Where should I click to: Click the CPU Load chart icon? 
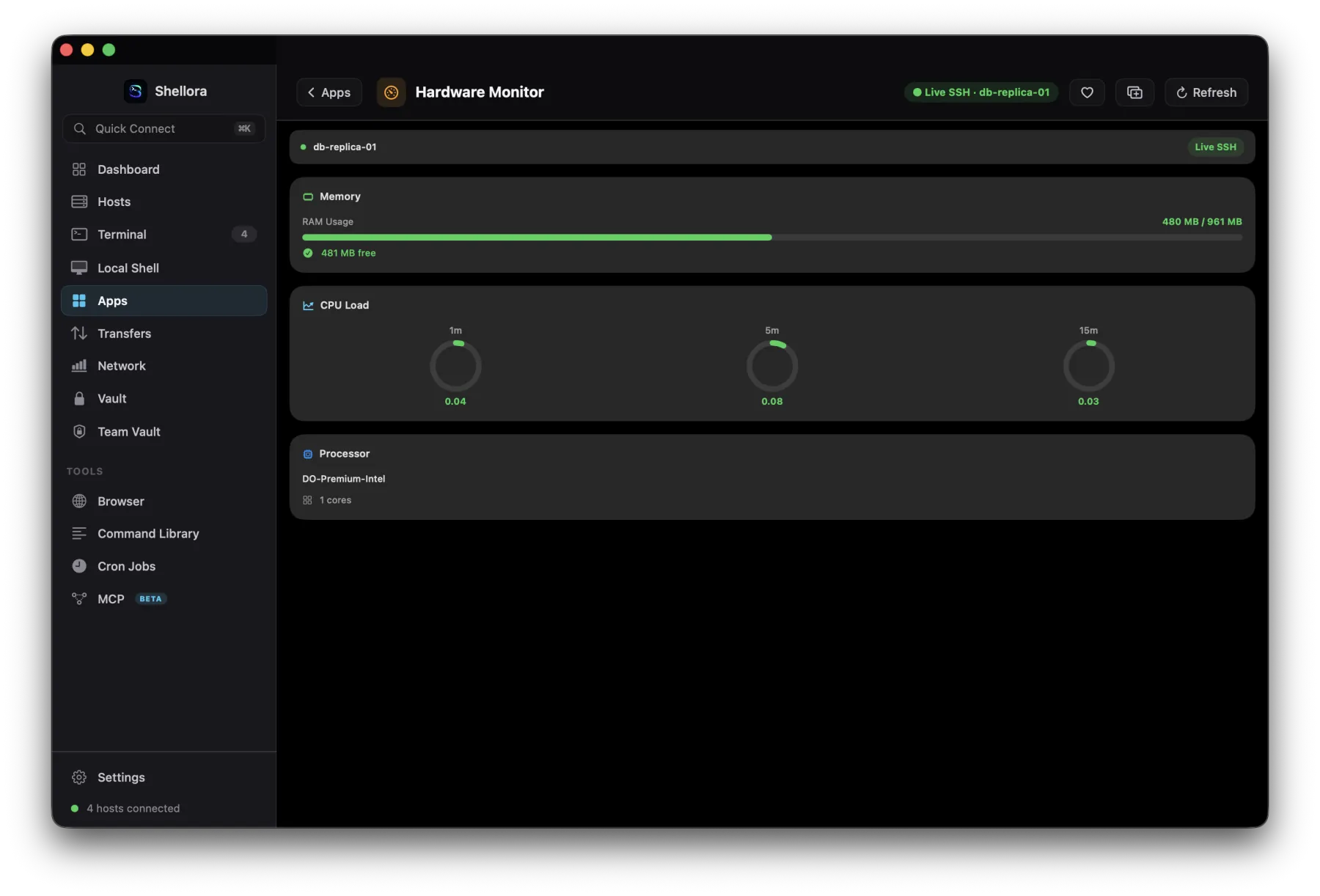pyautogui.click(x=308, y=306)
